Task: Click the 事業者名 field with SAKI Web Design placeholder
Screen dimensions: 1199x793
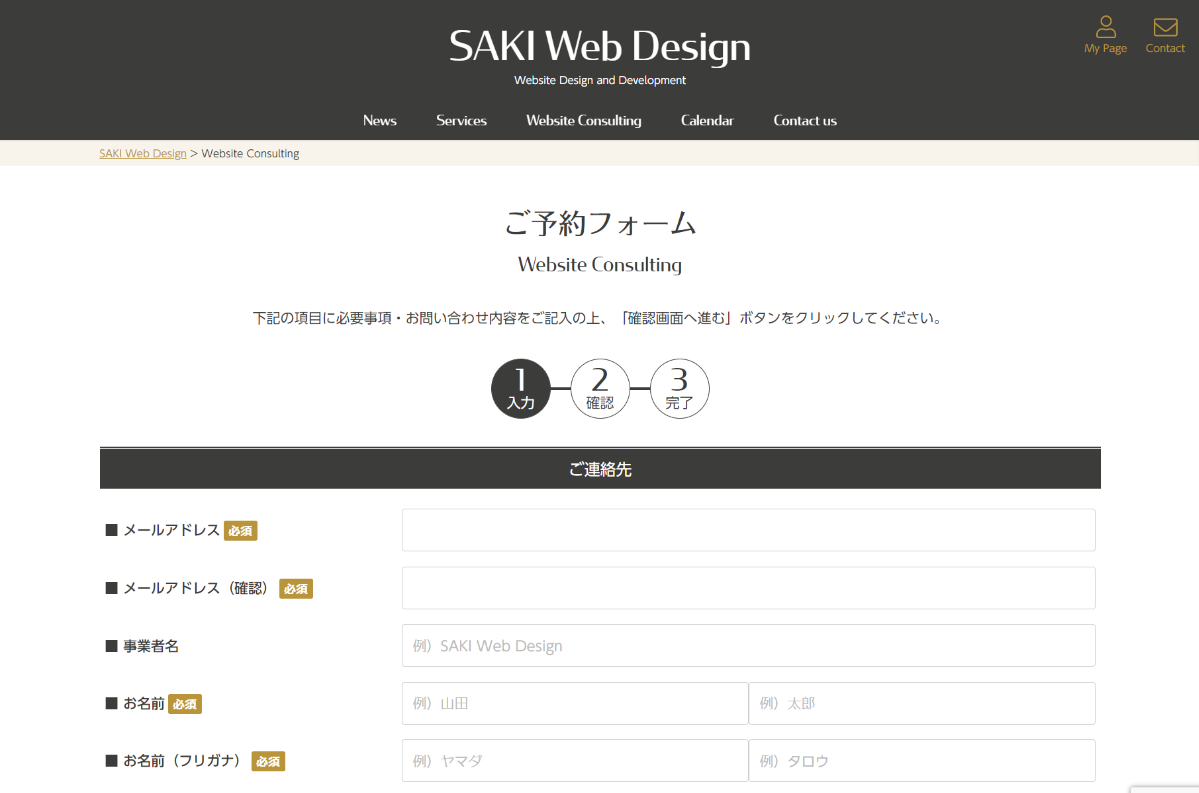Action: (749, 645)
